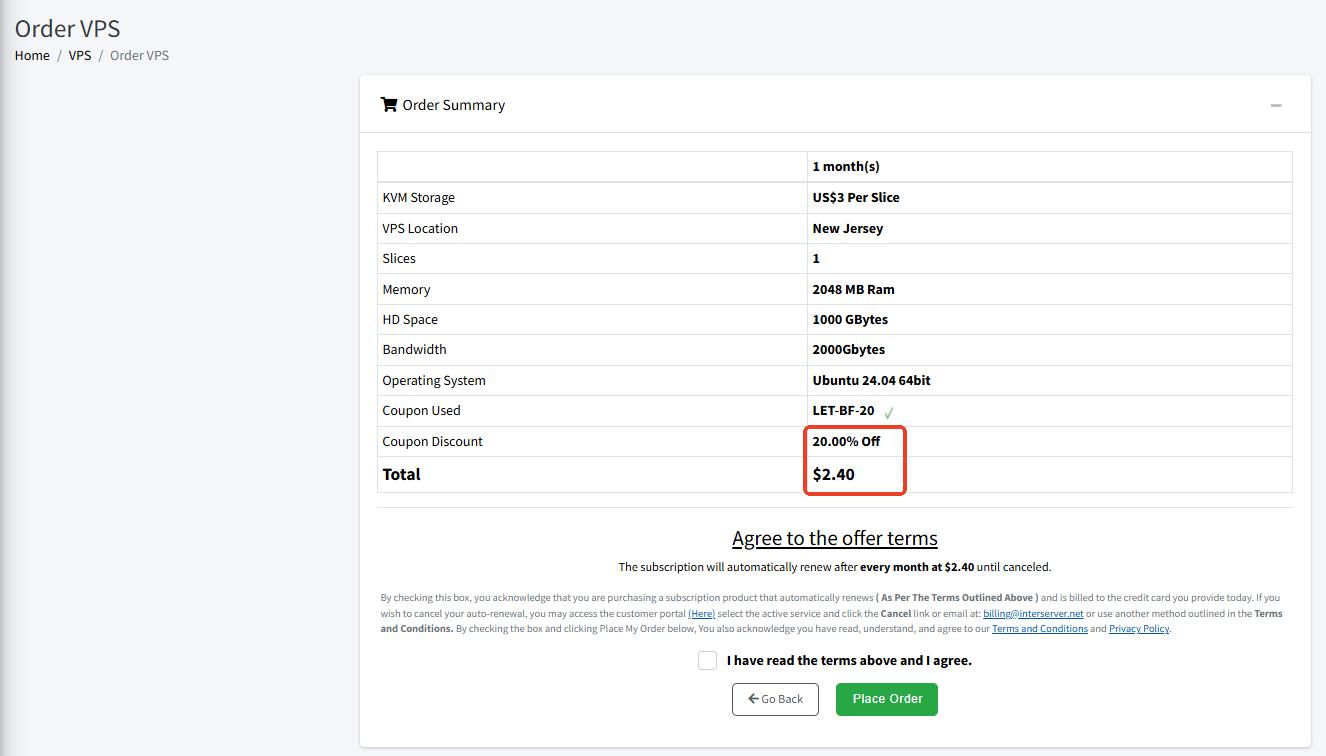
Task: Select the LET-BF-20 coupon code text
Action: click(x=843, y=411)
